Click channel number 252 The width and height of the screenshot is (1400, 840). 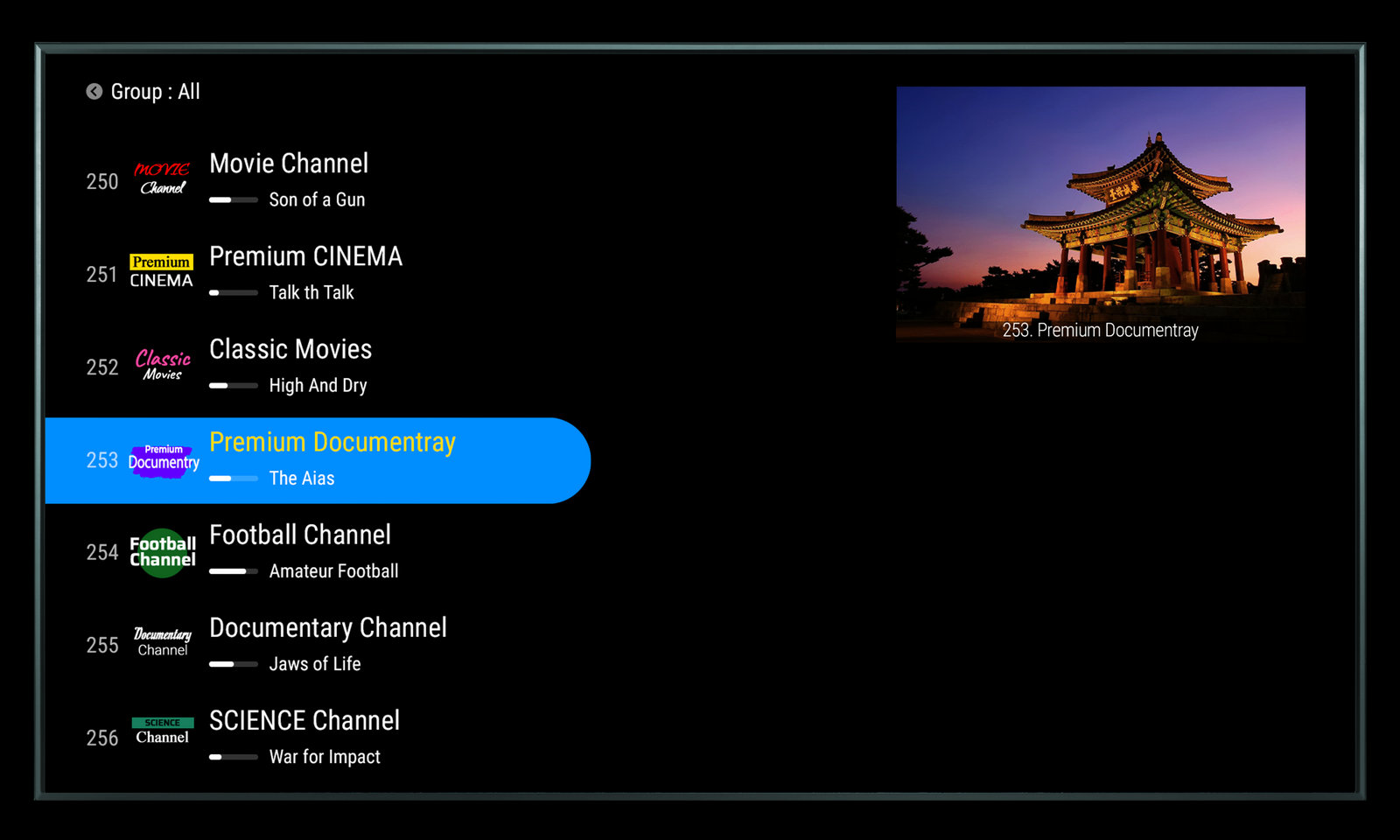101,367
